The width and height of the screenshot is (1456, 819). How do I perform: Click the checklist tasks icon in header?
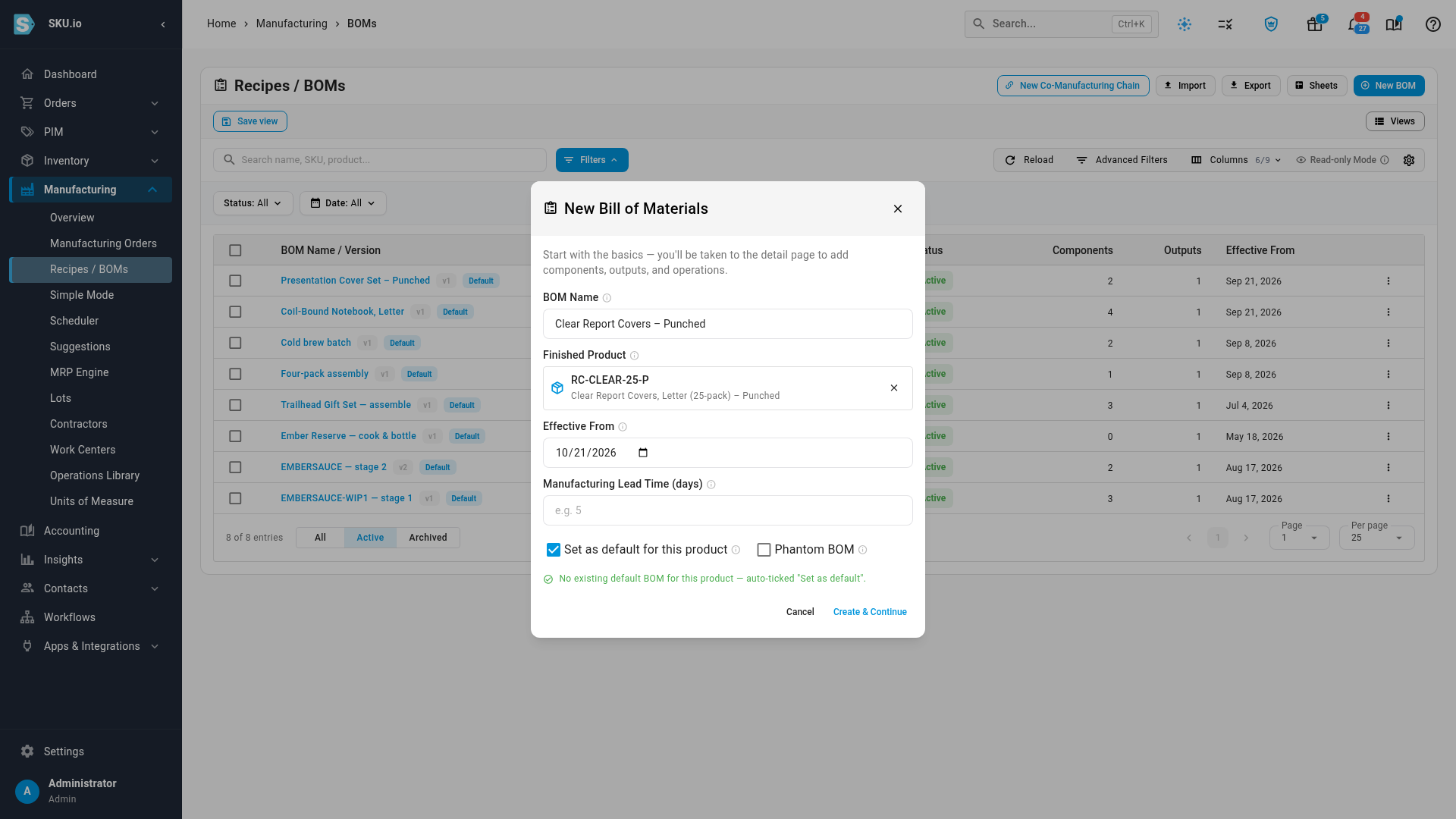point(1225,24)
